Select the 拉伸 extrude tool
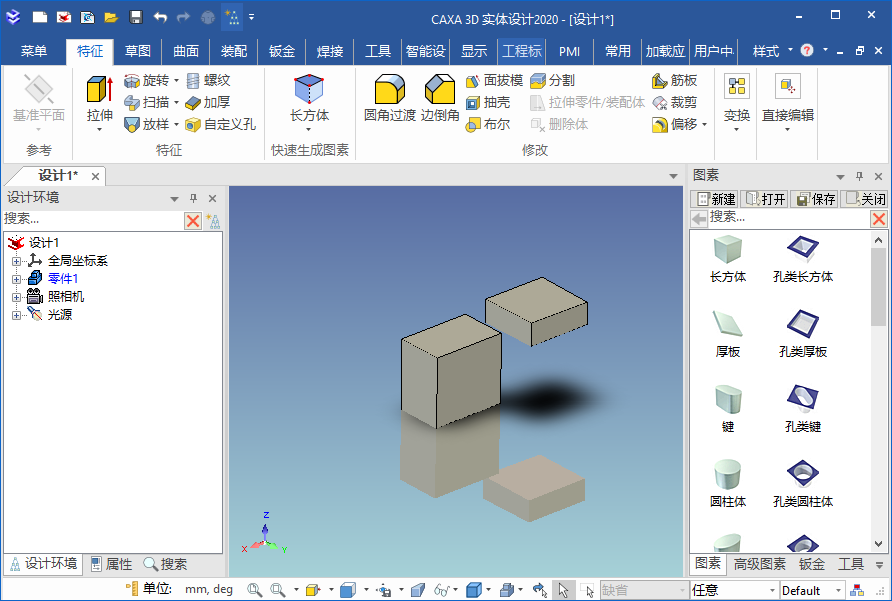Image resolution: width=892 pixels, height=601 pixels. pyautogui.click(x=100, y=100)
